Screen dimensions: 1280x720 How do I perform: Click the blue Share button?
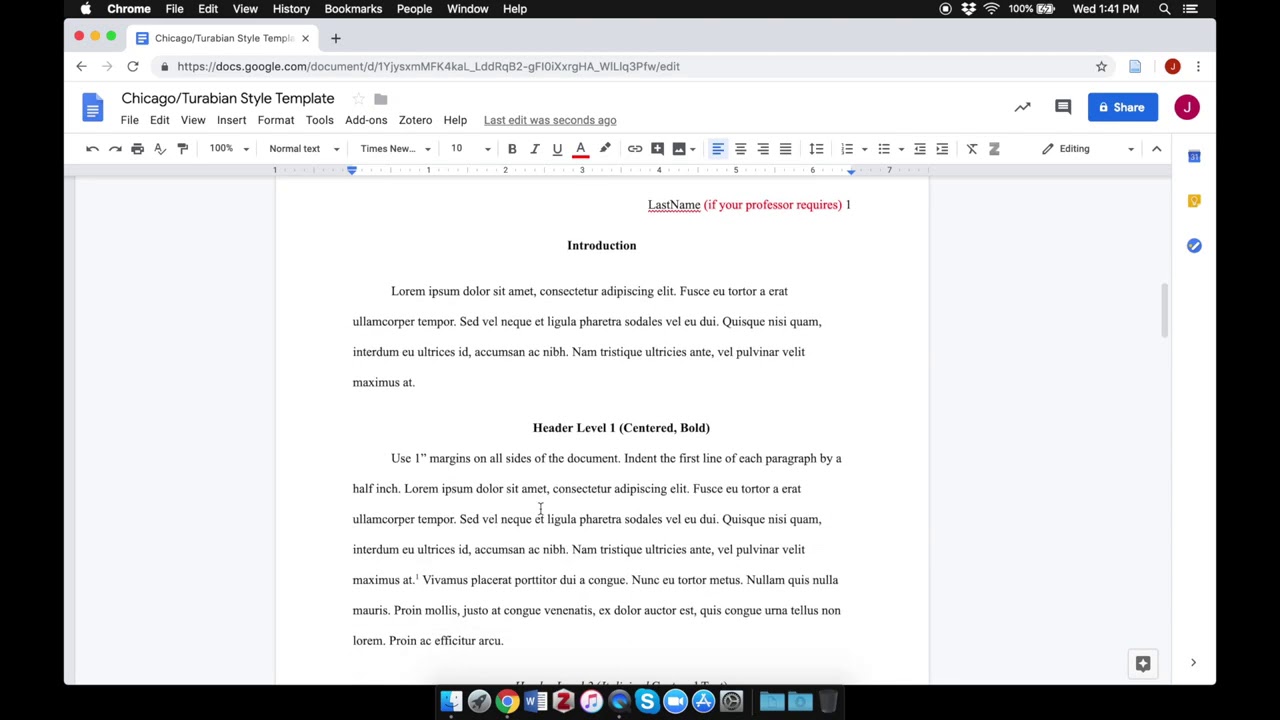1123,107
